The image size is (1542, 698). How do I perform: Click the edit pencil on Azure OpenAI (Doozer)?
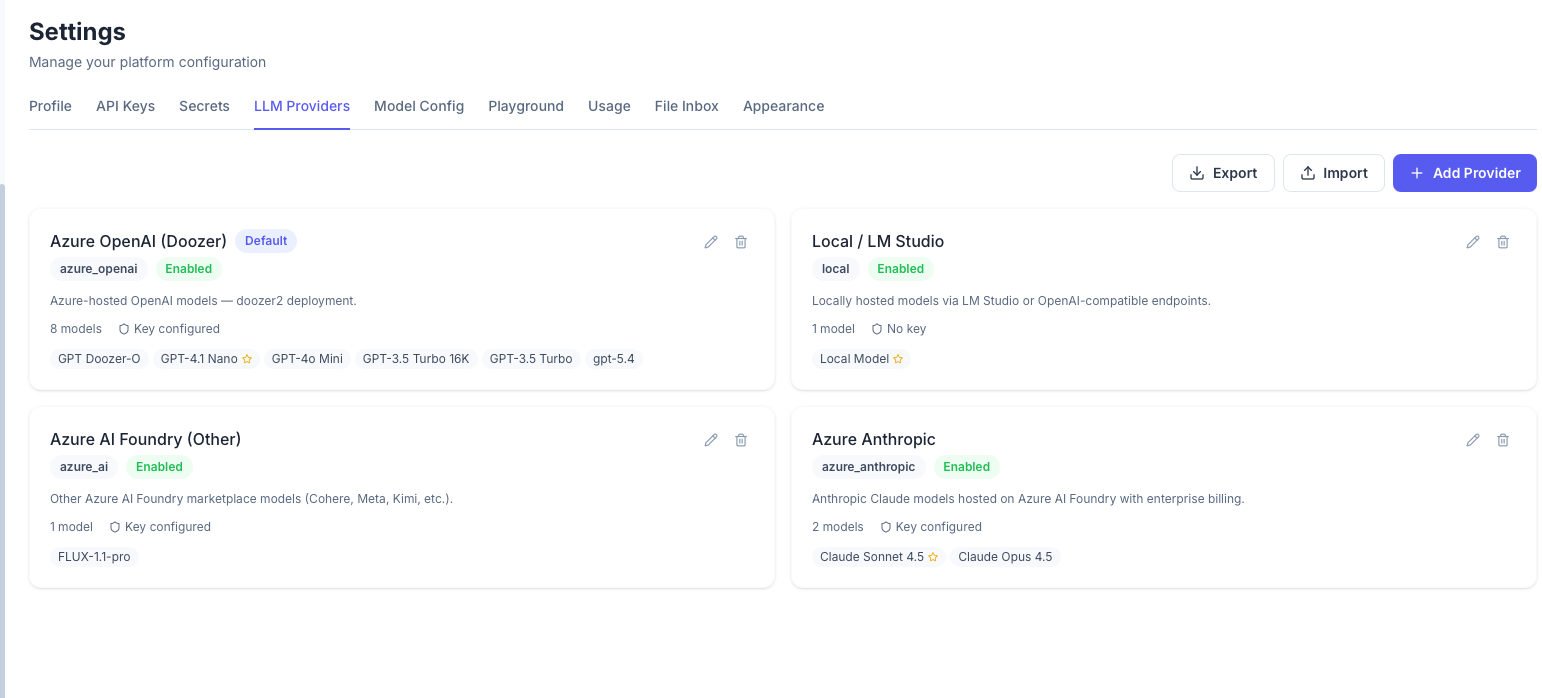click(711, 241)
